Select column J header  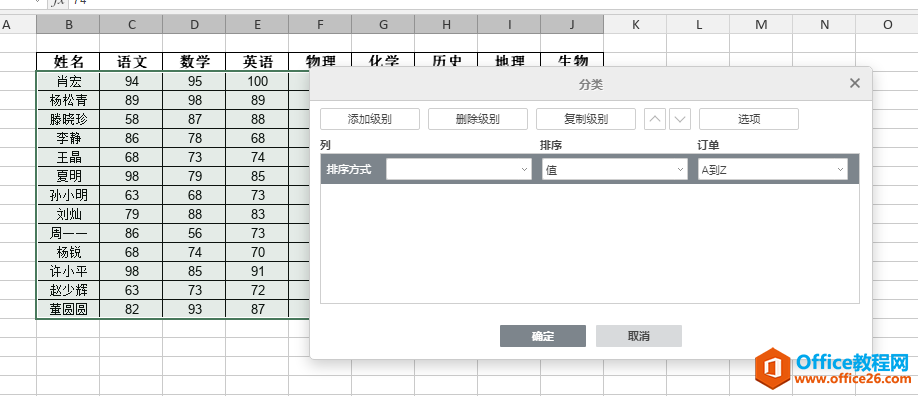click(572, 25)
